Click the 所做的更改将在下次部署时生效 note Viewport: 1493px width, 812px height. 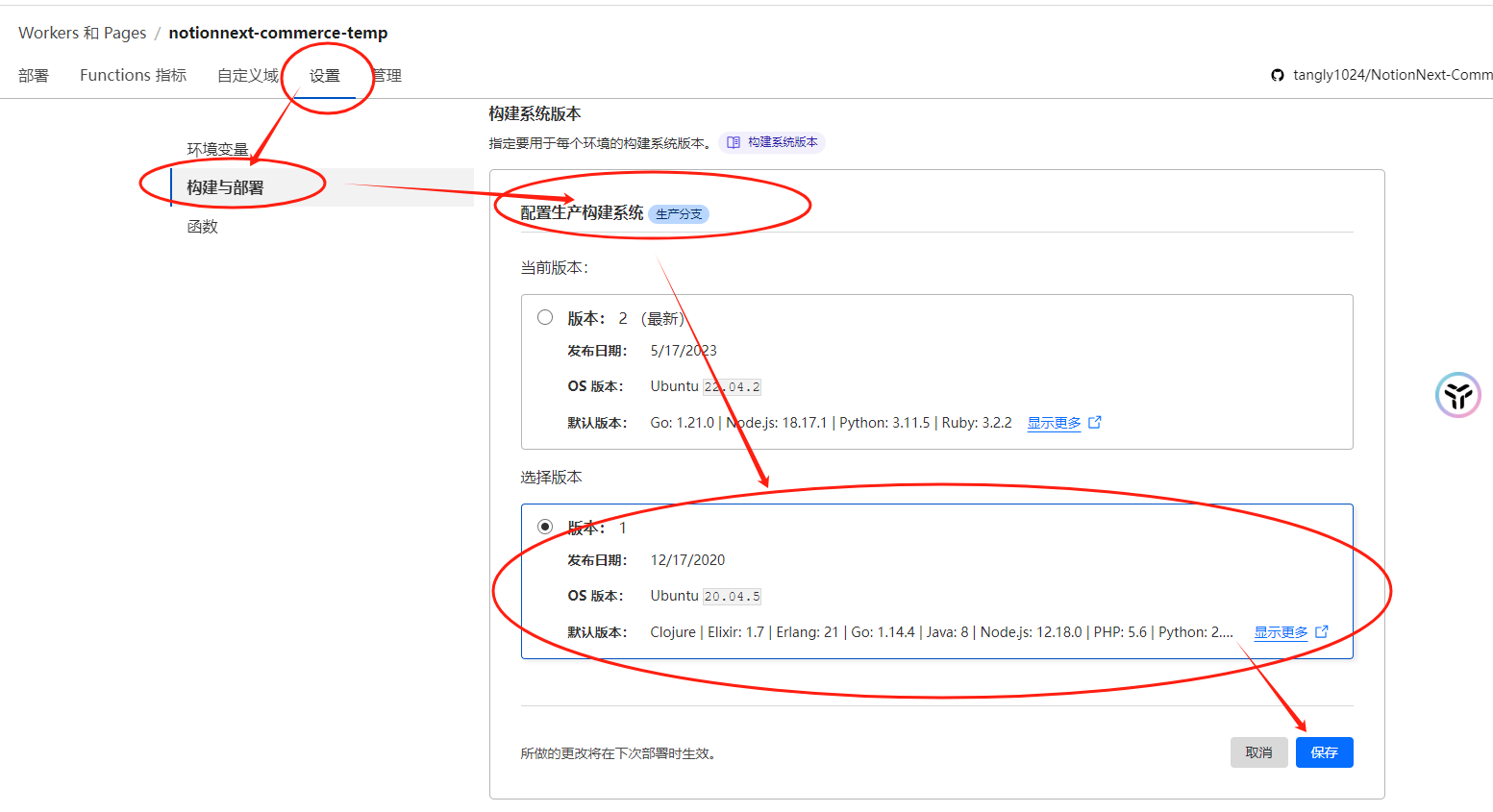point(620,753)
